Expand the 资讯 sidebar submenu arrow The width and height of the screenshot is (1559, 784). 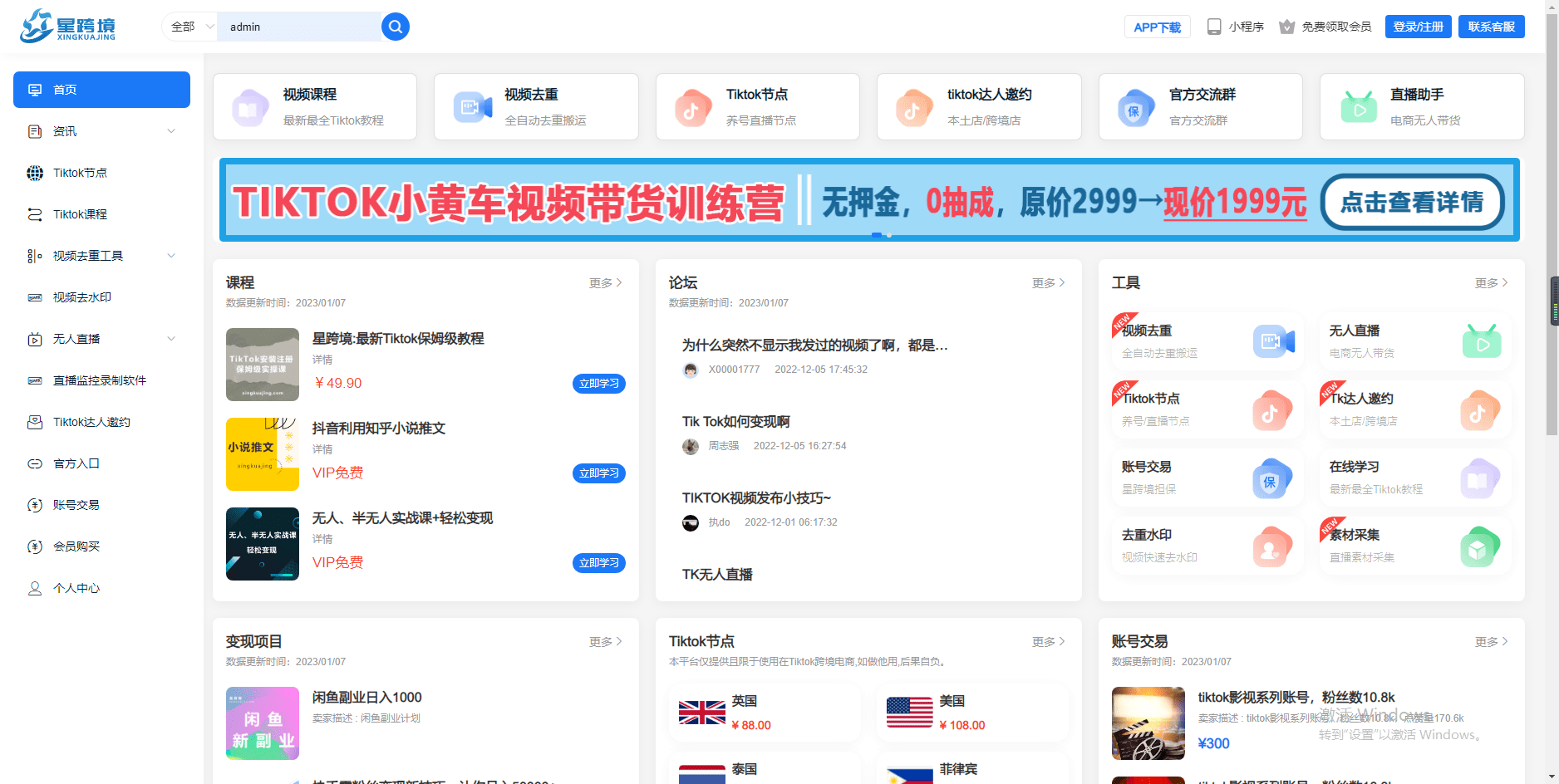pos(171,131)
